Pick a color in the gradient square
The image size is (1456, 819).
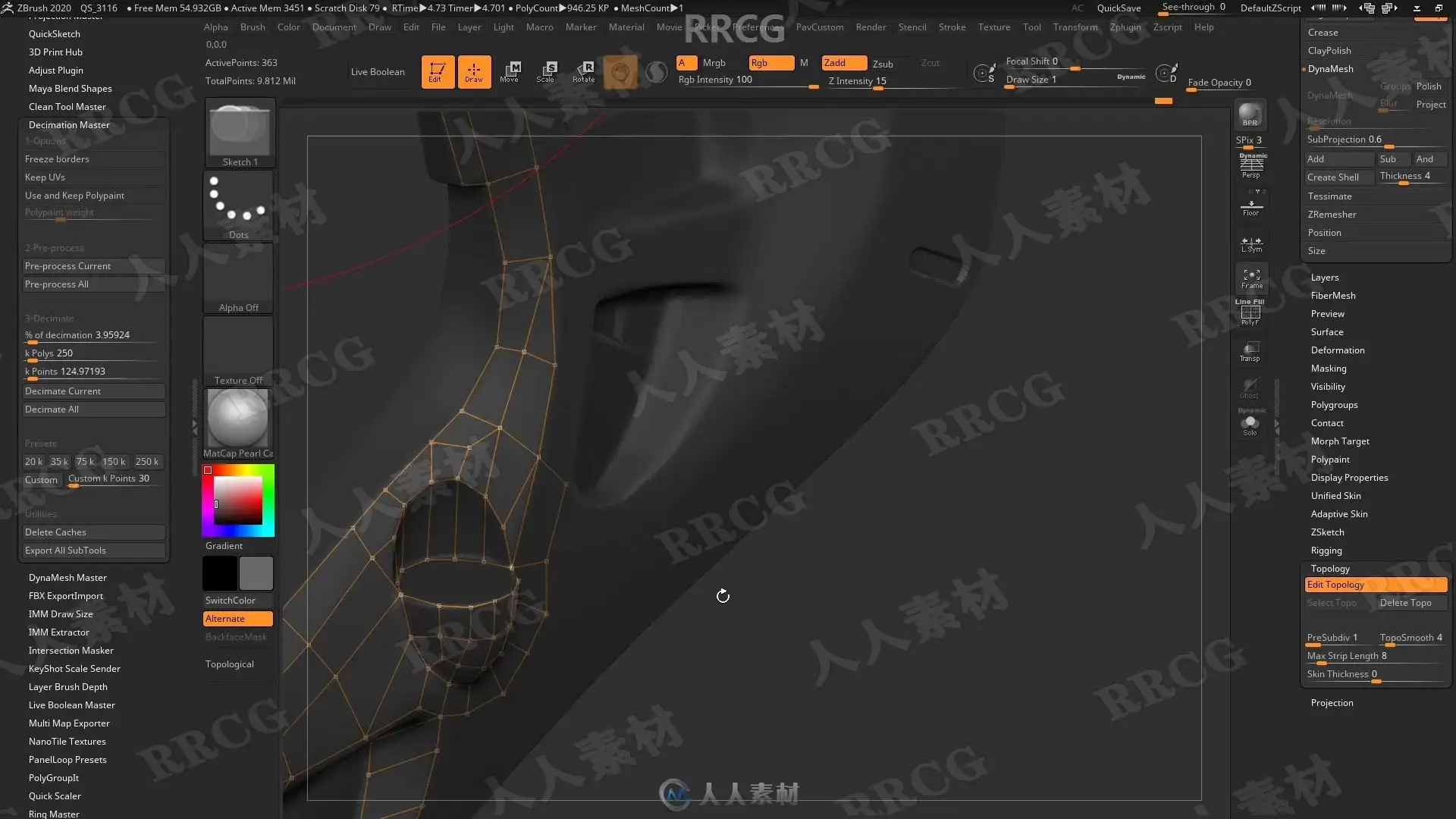(x=237, y=500)
